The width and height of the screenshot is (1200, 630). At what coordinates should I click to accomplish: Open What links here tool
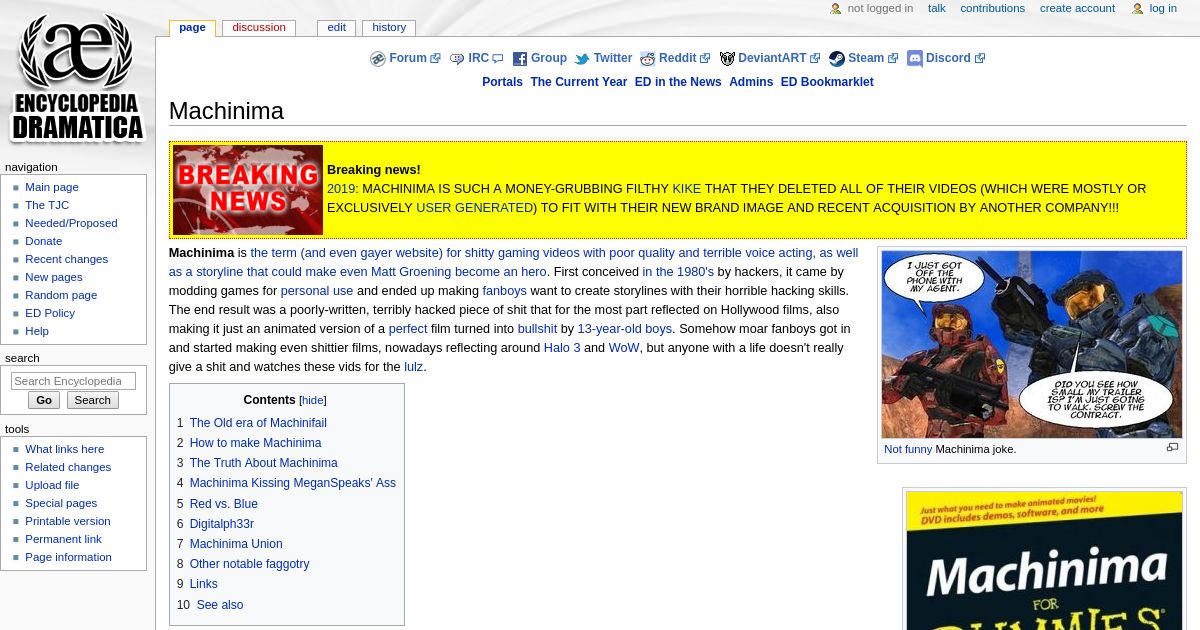64,449
